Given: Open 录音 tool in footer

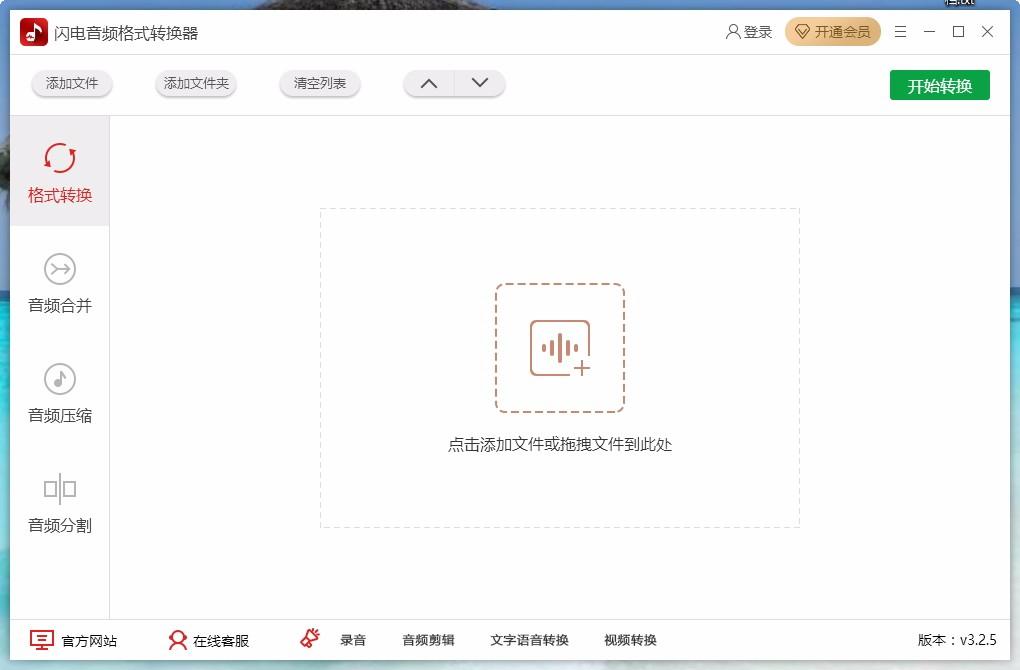Looking at the screenshot, I should 353,640.
